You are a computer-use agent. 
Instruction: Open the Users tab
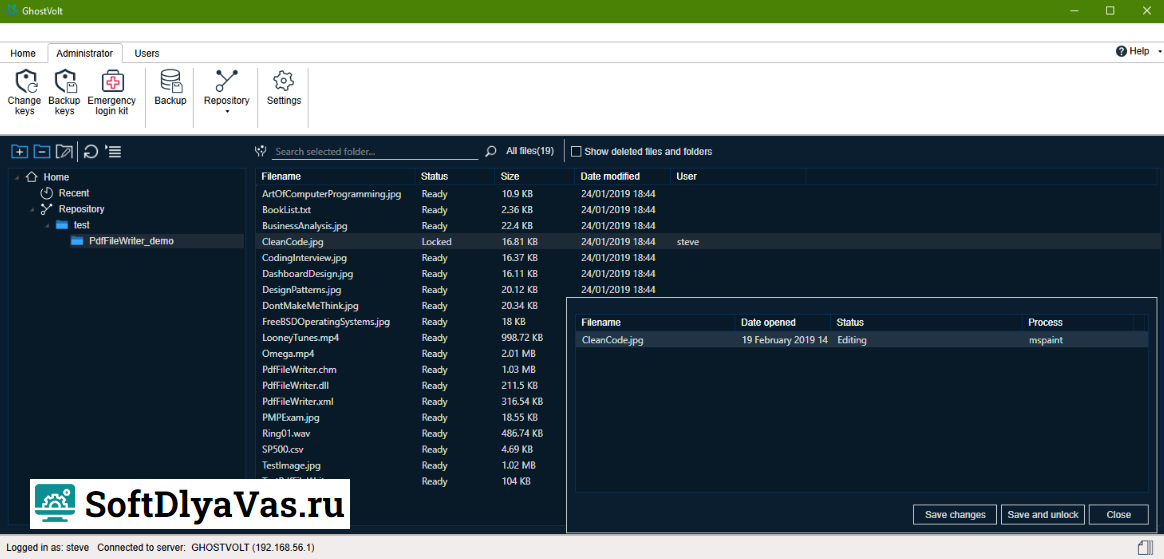[147, 53]
